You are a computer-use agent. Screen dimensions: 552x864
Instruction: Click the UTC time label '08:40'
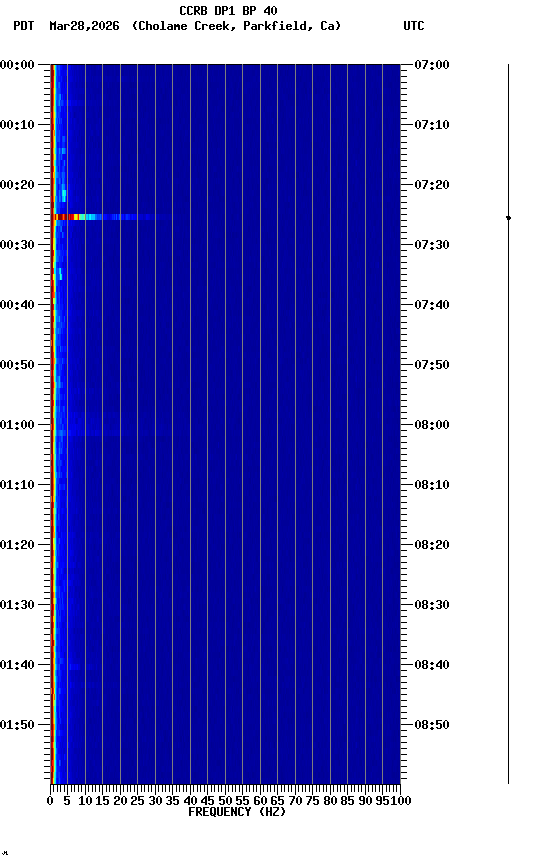tap(432, 665)
